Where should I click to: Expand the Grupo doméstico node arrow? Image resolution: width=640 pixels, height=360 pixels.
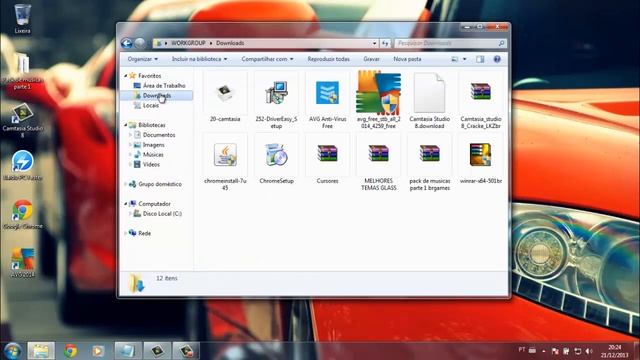pyautogui.click(x=126, y=184)
